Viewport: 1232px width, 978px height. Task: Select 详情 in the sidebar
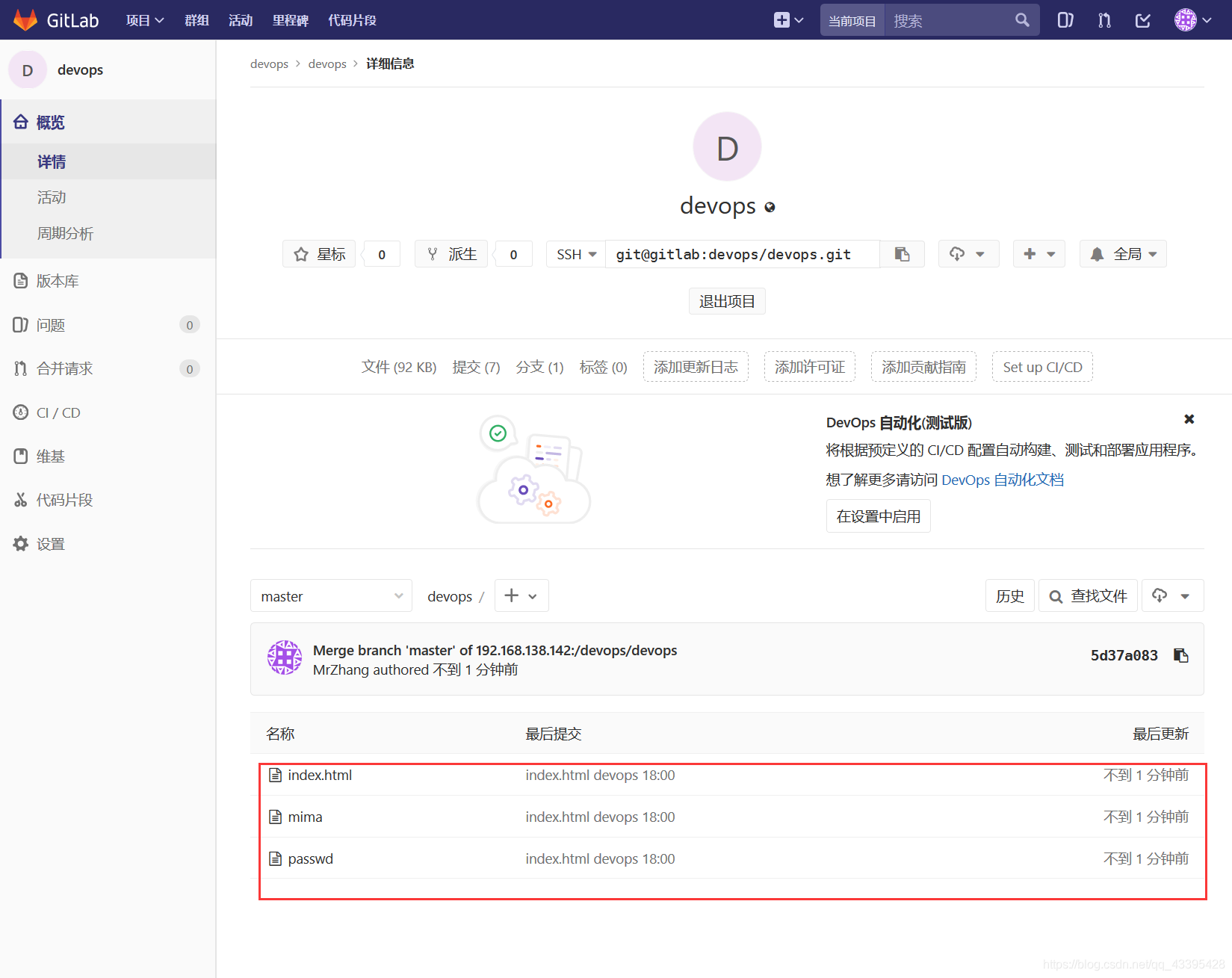108,161
